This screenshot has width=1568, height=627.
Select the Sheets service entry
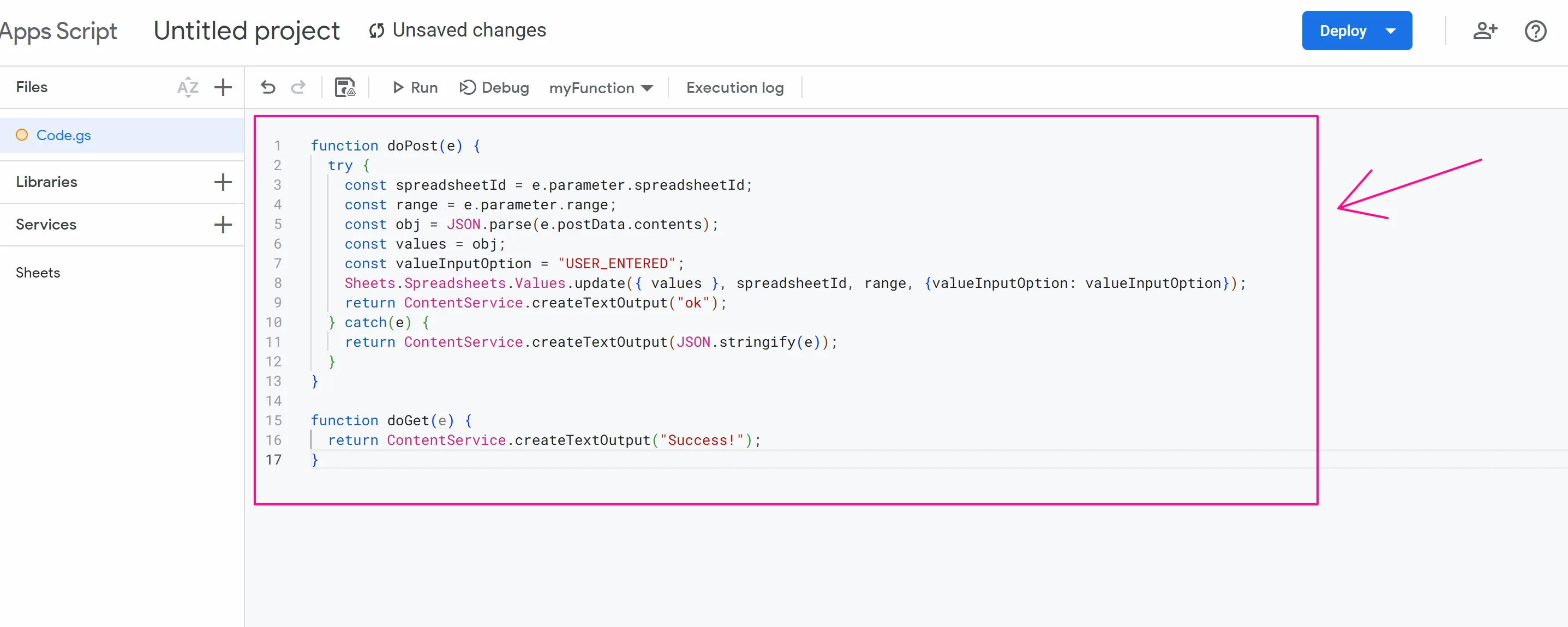[37, 272]
